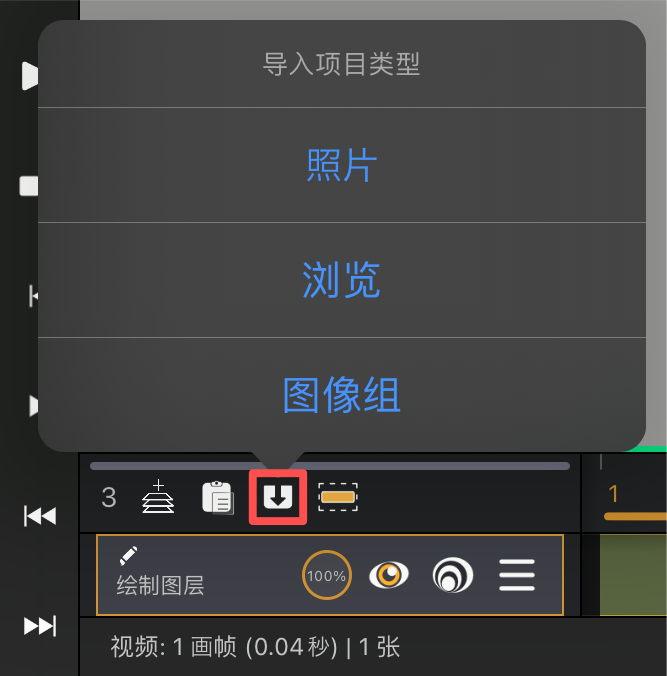Select the green frame cell in timeline
Viewport: 667px width, 676px height.
click(633, 575)
